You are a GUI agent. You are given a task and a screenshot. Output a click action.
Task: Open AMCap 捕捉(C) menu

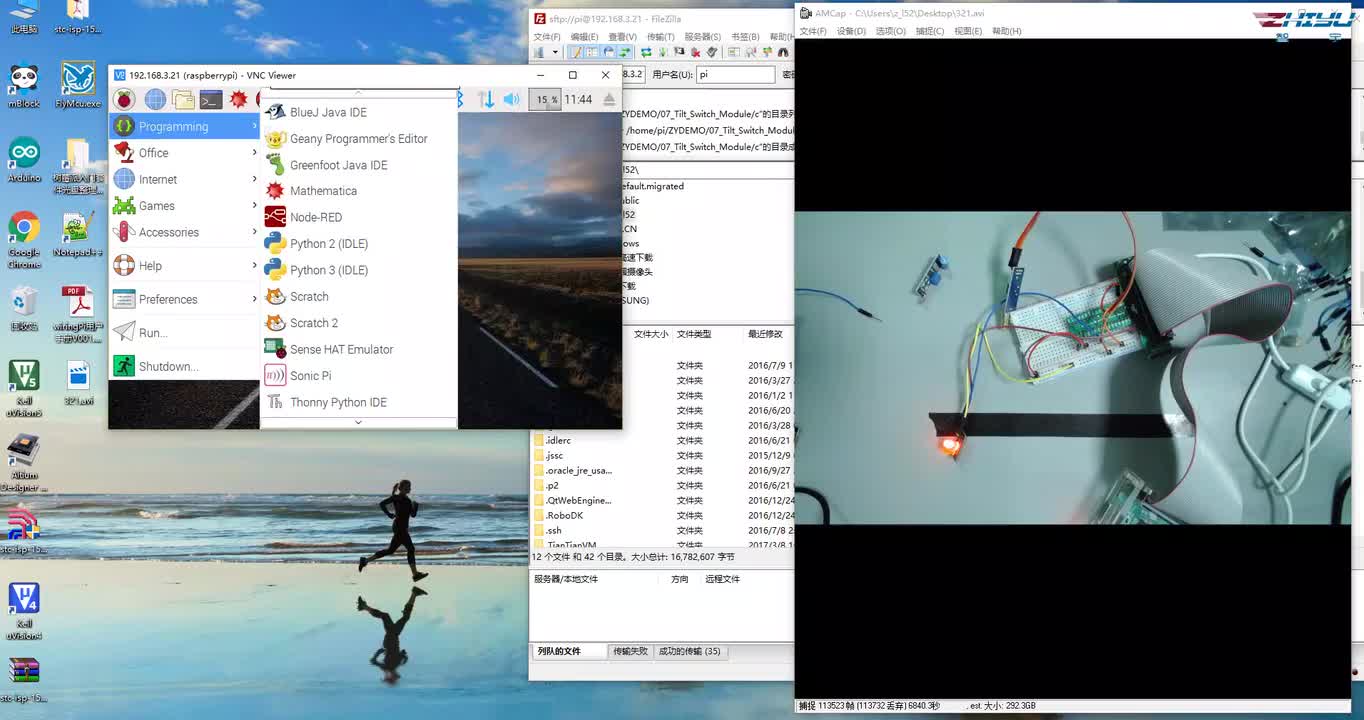coord(929,31)
